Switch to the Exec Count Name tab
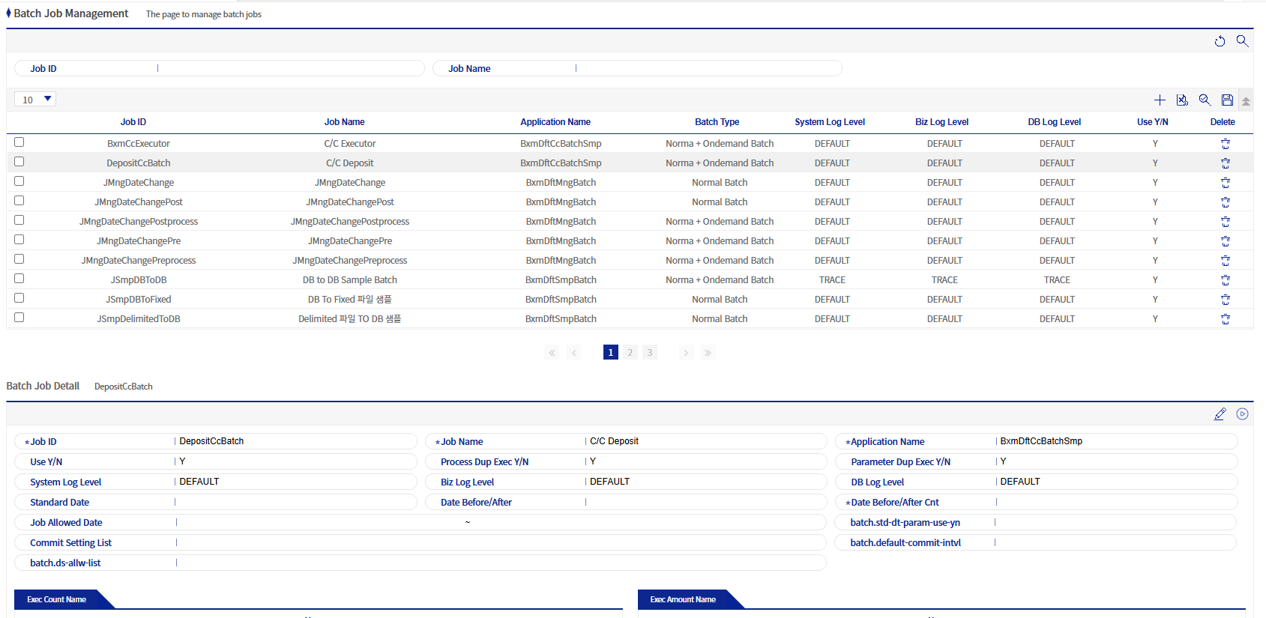 [57, 599]
